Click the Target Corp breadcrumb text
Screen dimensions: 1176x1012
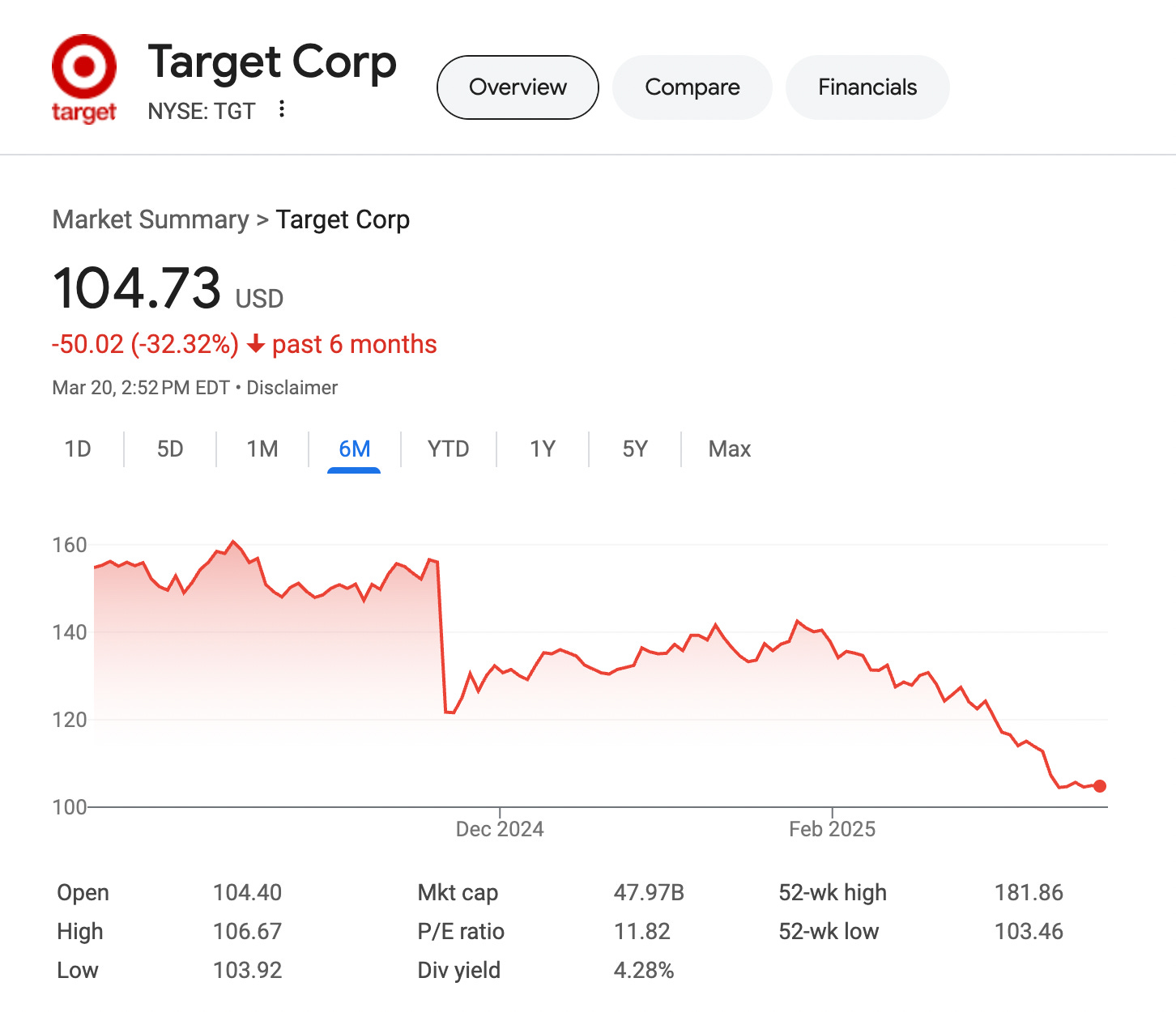tap(343, 219)
